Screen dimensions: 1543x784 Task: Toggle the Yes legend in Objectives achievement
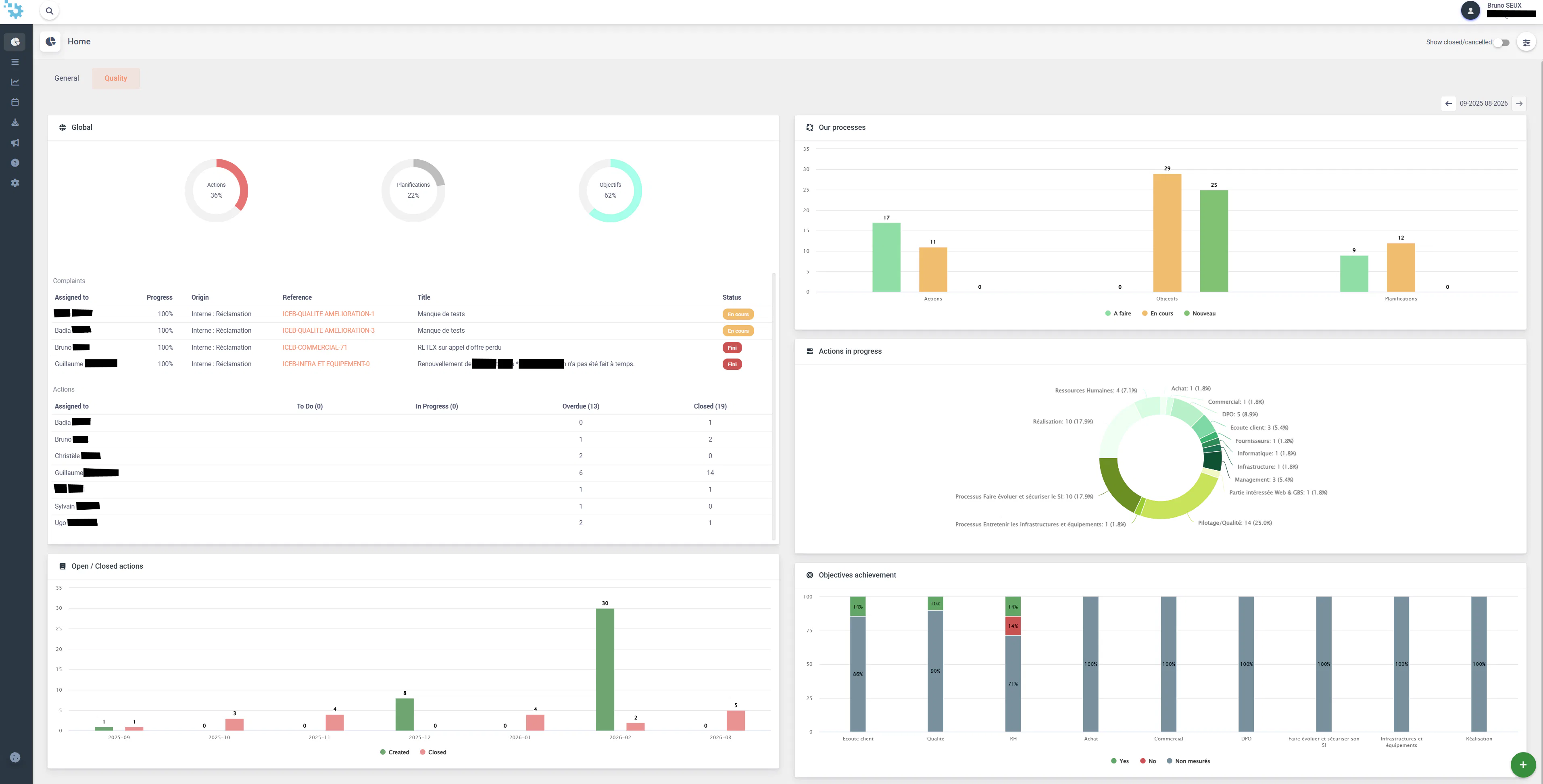[x=1120, y=761]
